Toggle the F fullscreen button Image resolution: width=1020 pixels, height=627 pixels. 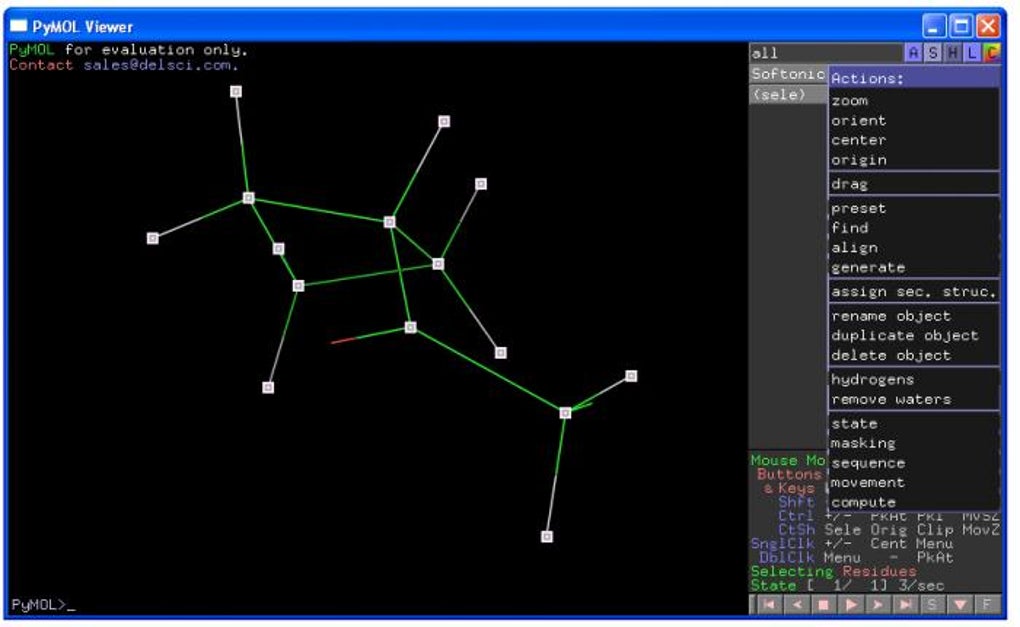coord(987,605)
